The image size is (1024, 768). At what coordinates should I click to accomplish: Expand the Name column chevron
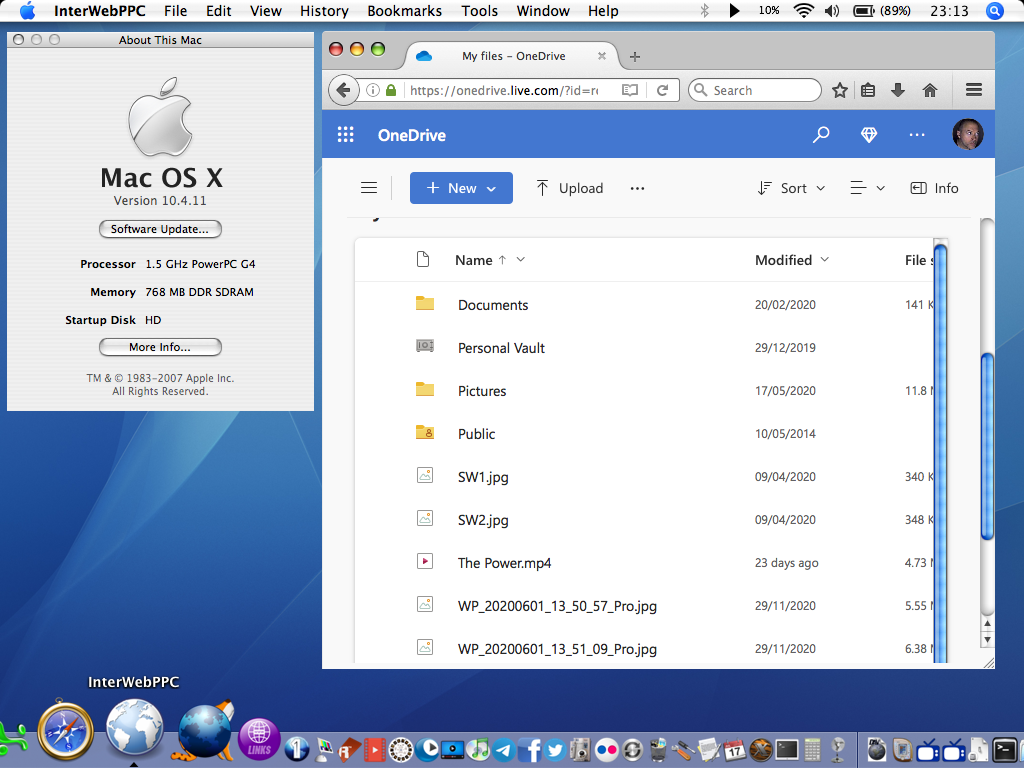pyautogui.click(x=520, y=259)
